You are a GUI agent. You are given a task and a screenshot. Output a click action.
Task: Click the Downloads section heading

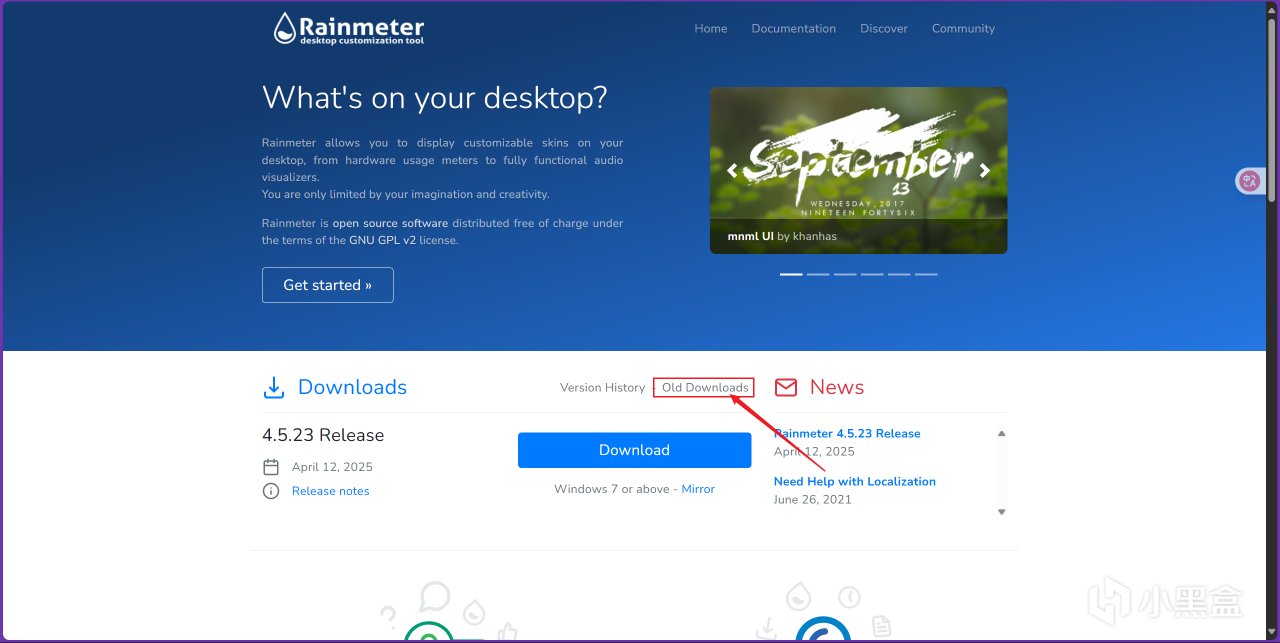click(352, 387)
